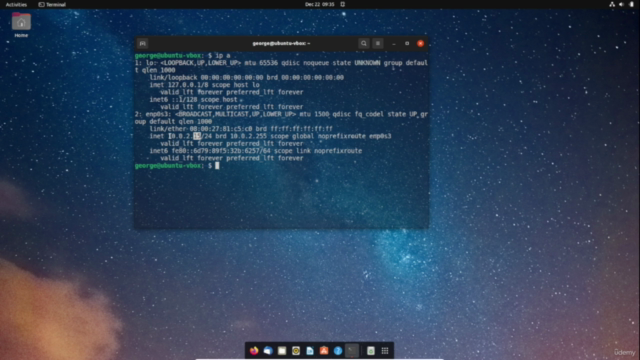Image resolution: width=640 pixels, height=360 pixels.
Task: Open the Help icon in the dock
Action: (338, 351)
